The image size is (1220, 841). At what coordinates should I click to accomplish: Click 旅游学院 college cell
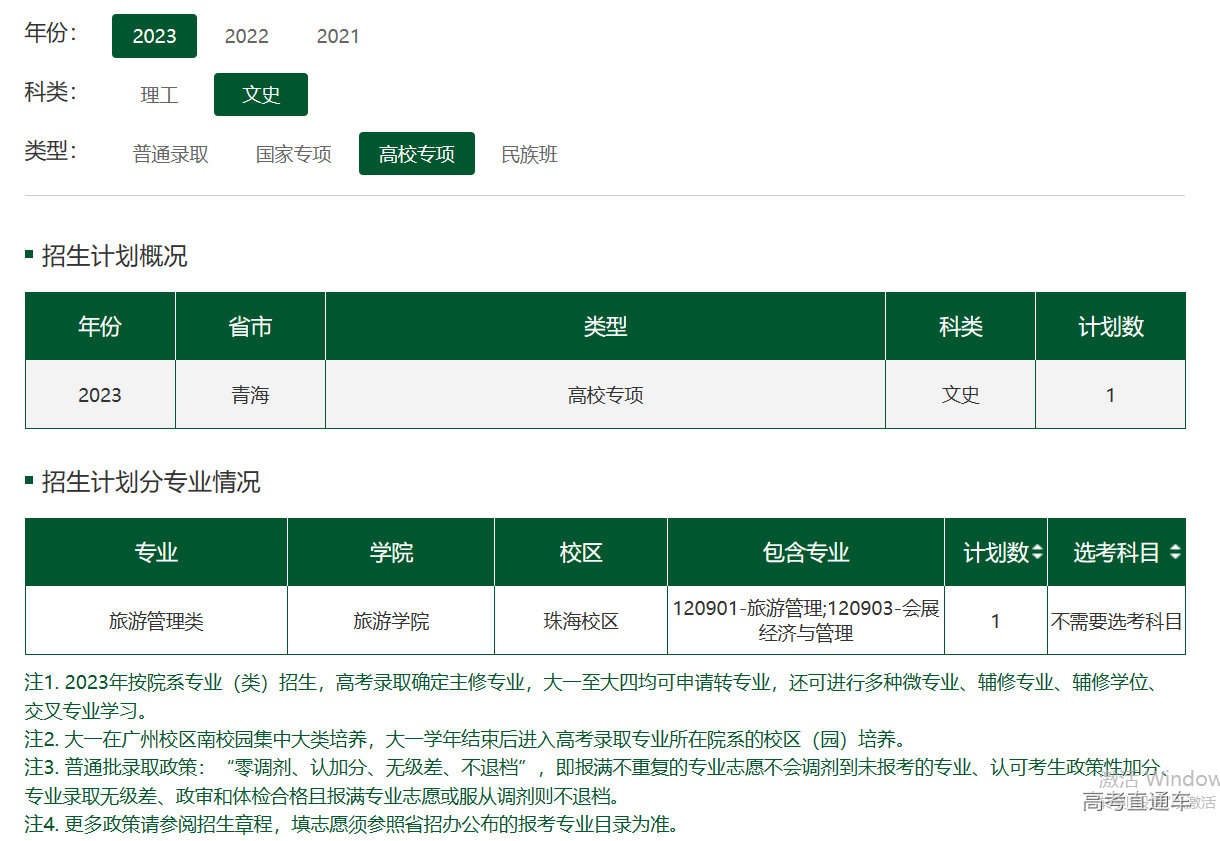click(x=391, y=621)
